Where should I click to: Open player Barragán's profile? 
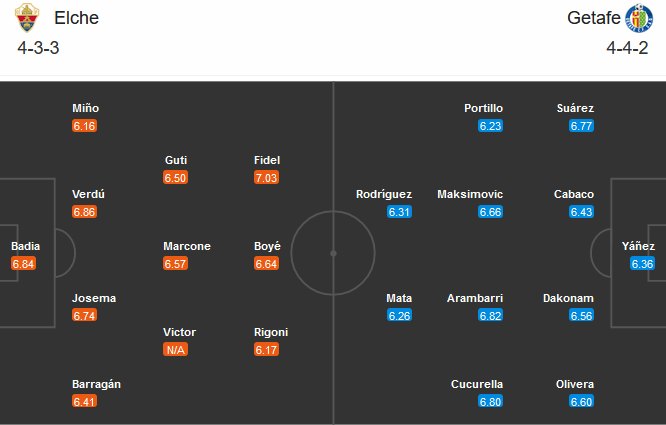[97, 384]
